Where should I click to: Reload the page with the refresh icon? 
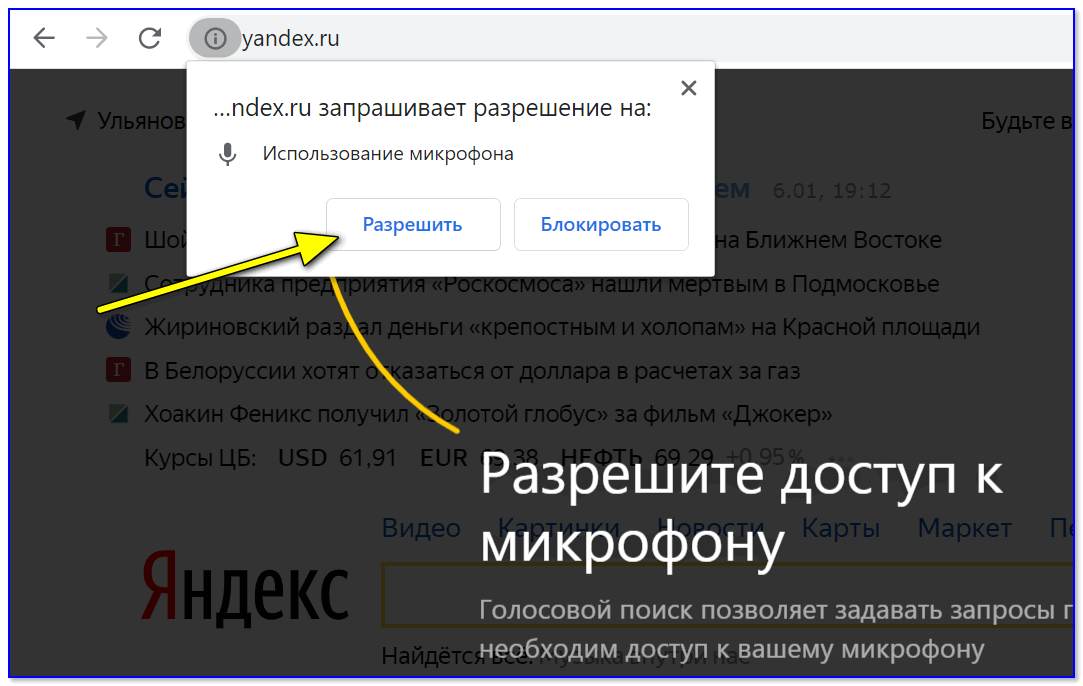(150, 39)
